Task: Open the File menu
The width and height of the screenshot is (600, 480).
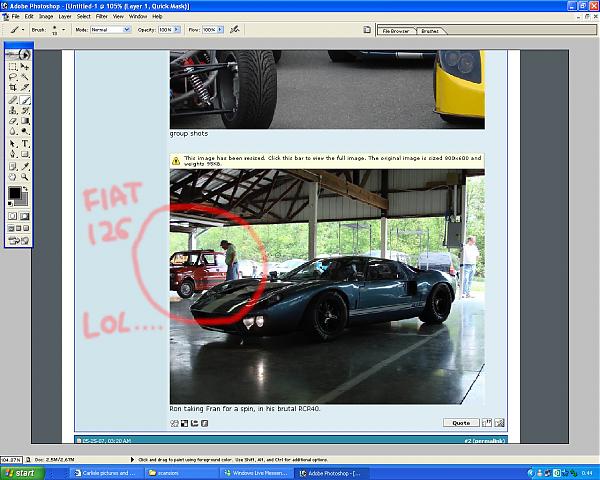Action: 15,16
